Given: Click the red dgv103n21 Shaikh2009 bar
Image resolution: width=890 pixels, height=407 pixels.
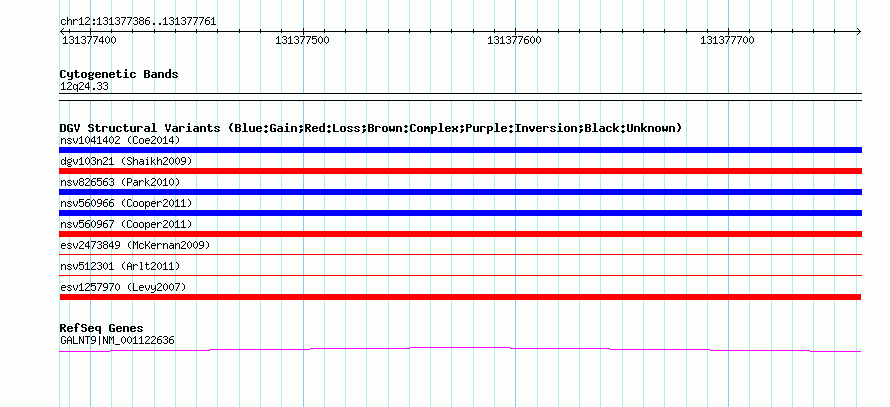Looking at the screenshot, I should pos(460,171).
